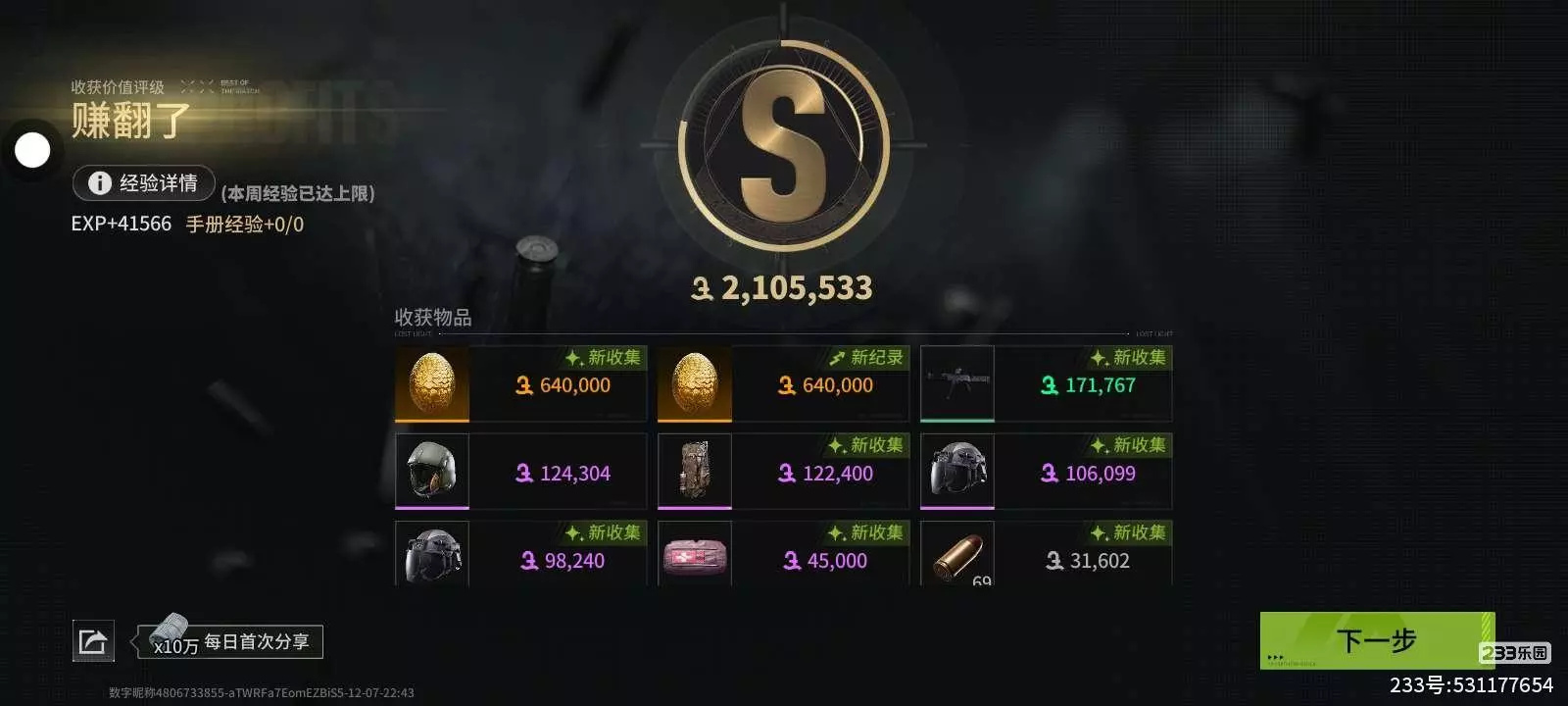The height and width of the screenshot is (706, 1568).
Task: Open the 经验详情 experience details button
Action: (x=144, y=183)
